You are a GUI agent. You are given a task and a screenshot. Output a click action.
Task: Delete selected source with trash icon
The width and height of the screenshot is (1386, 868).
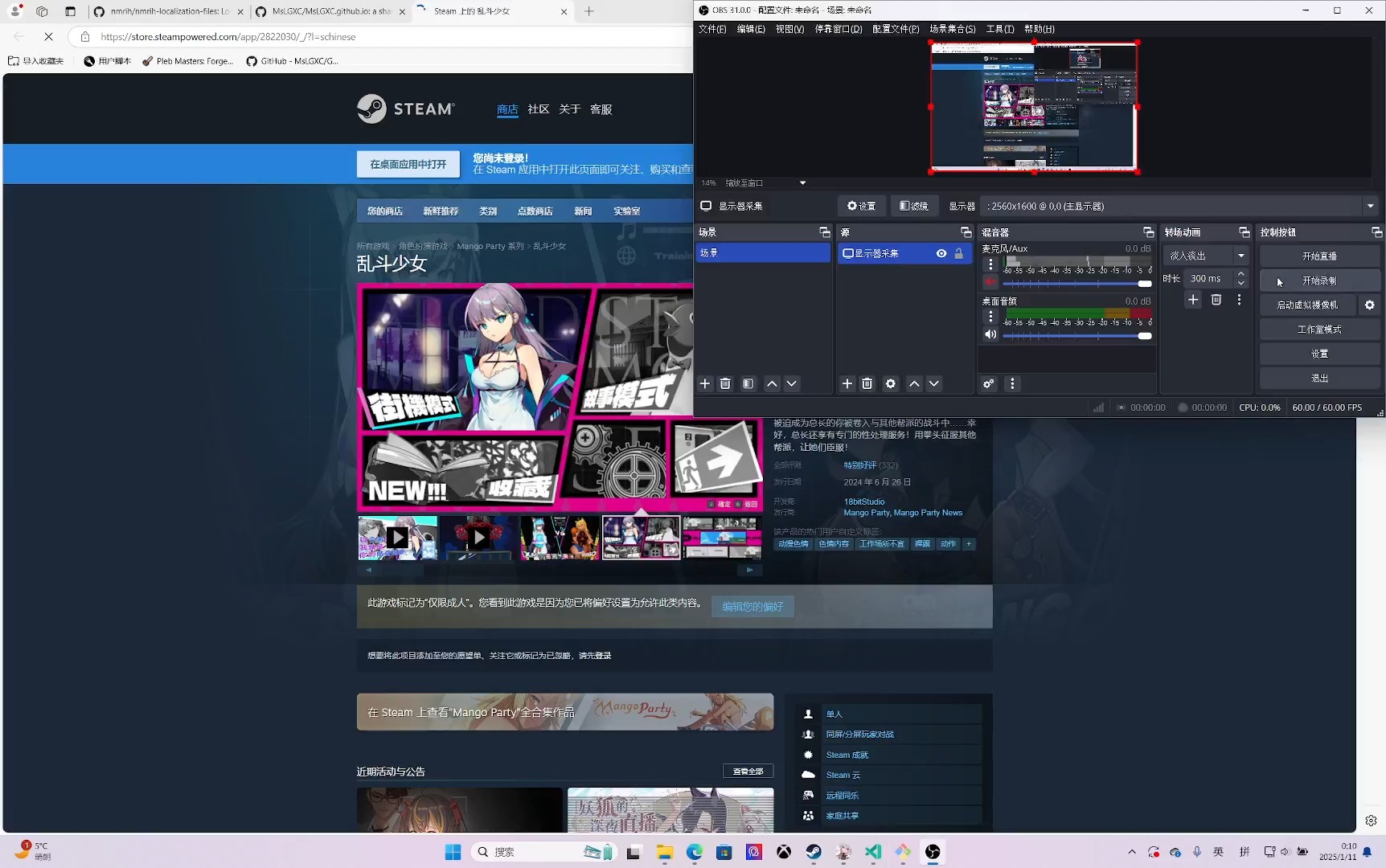click(x=867, y=383)
